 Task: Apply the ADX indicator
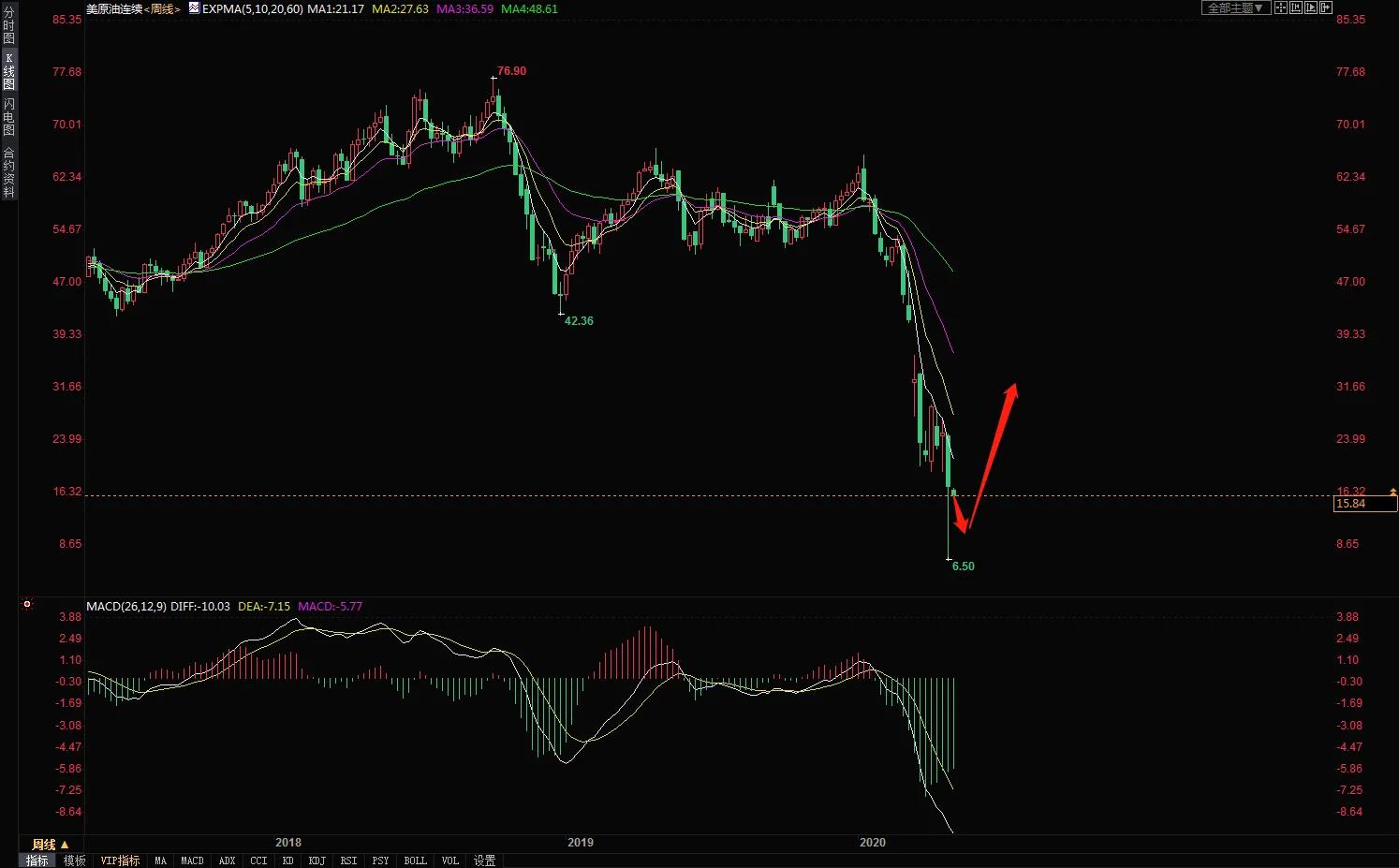[227, 861]
